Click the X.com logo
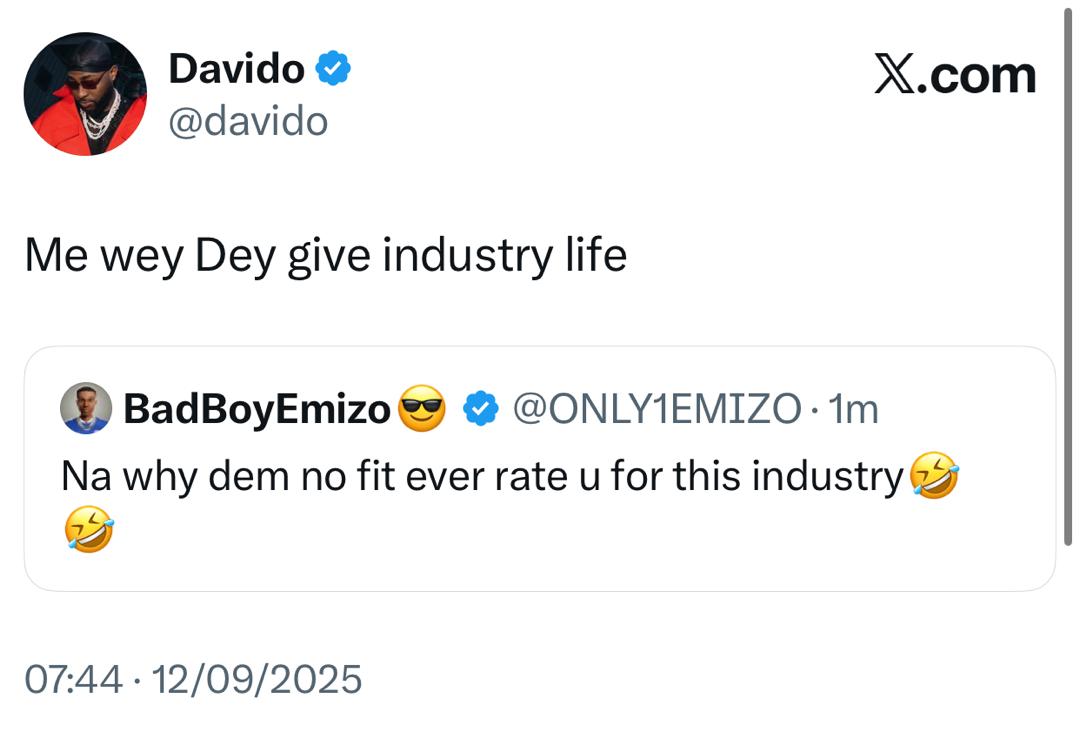1080x739 pixels. point(955,72)
